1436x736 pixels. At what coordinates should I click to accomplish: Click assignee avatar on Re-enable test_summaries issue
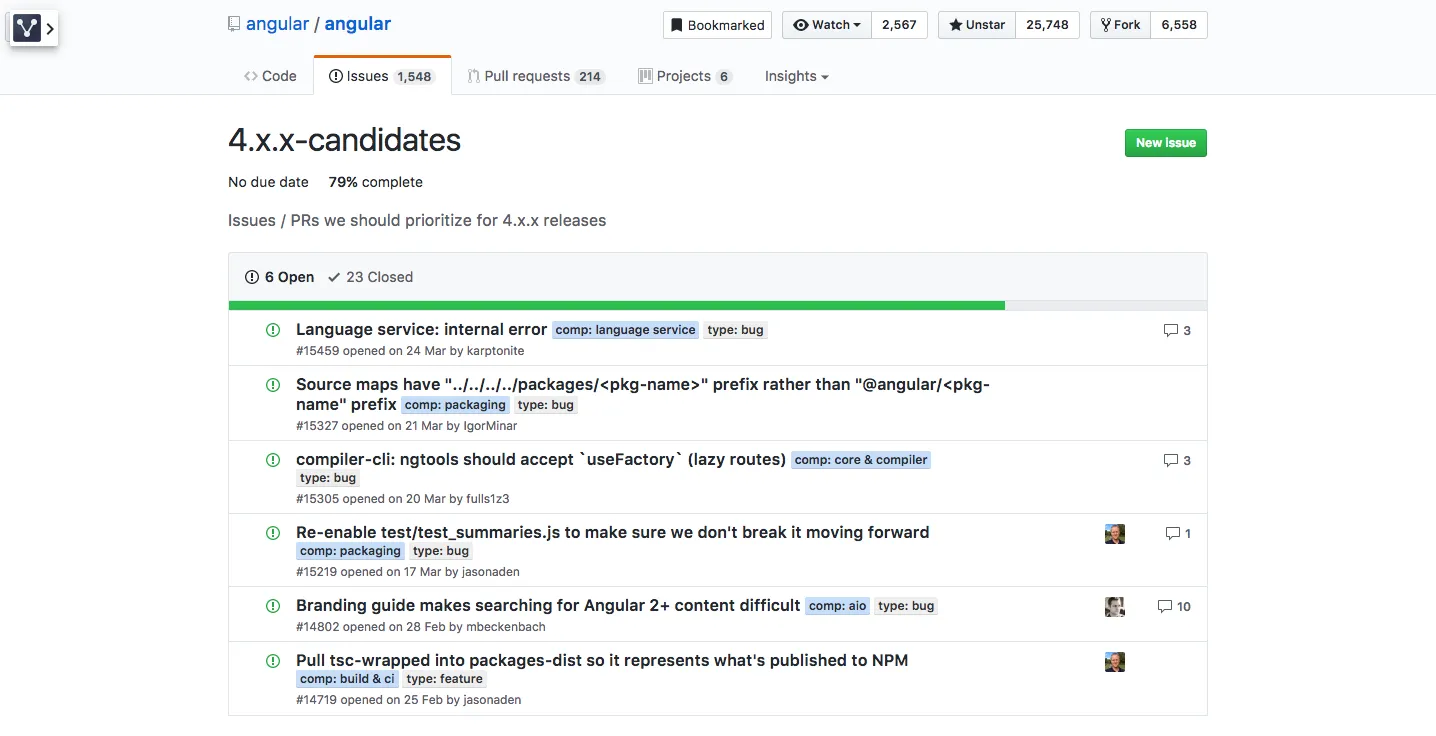point(1115,534)
